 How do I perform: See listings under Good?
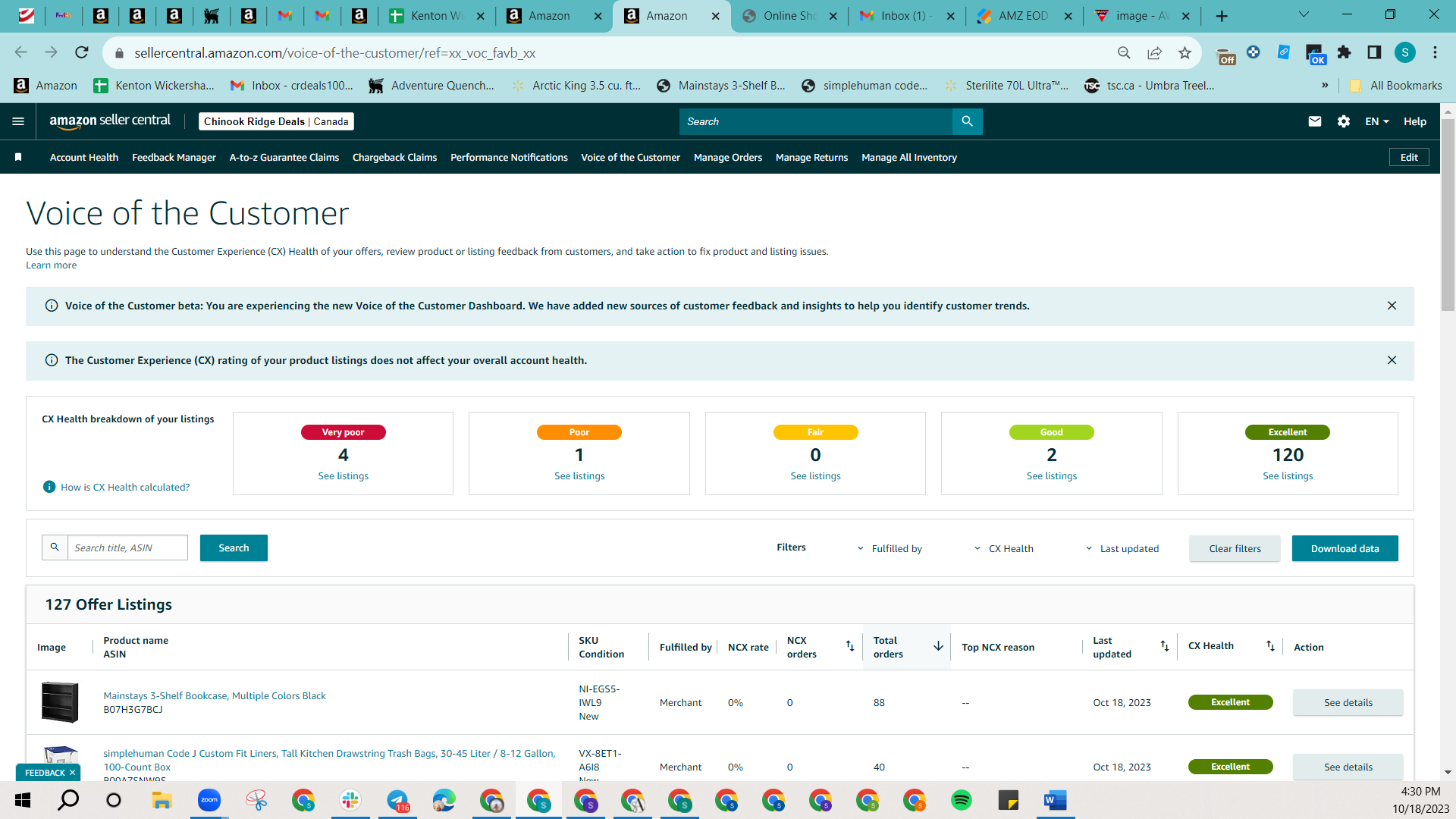pos(1051,475)
